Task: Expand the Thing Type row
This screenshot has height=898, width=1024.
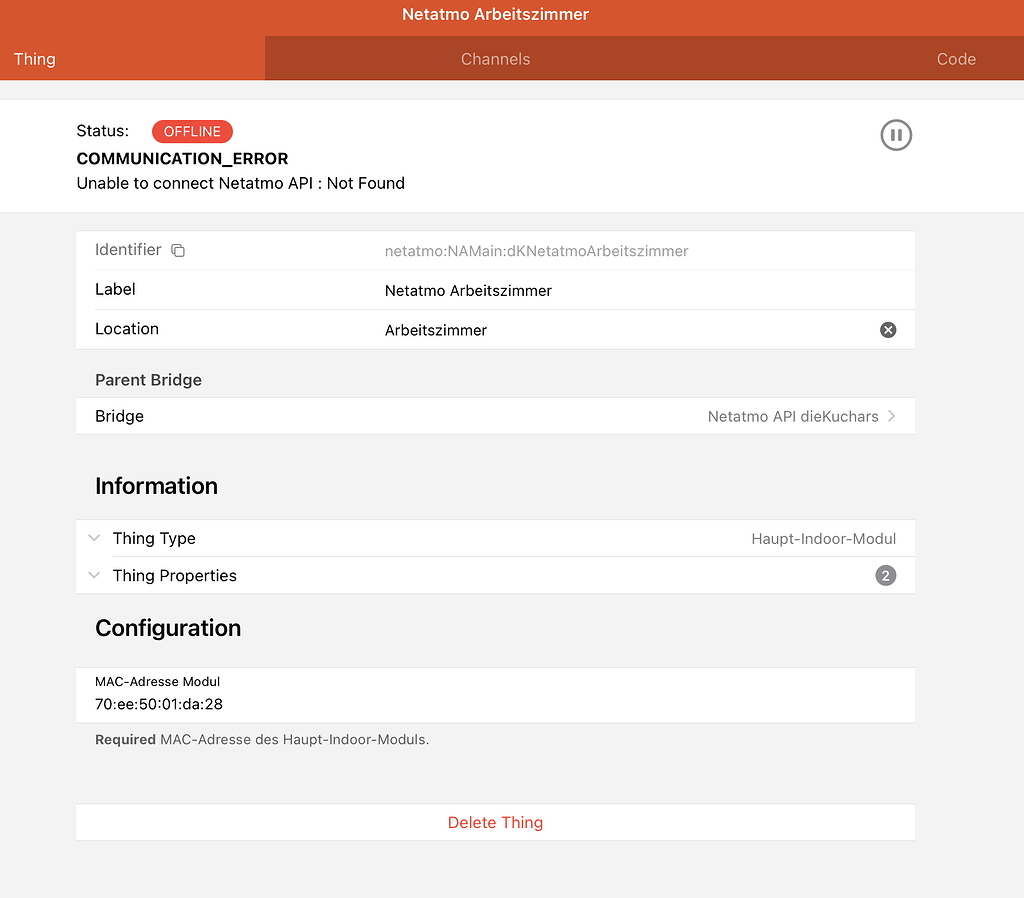Action: click(93, 538)
